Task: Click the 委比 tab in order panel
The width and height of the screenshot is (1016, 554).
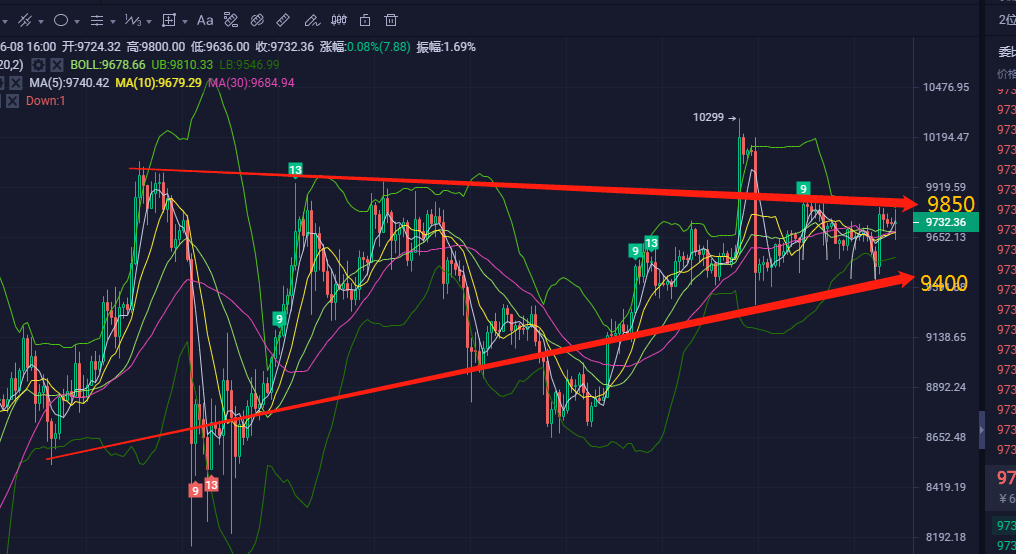Action: point(1006,53)
